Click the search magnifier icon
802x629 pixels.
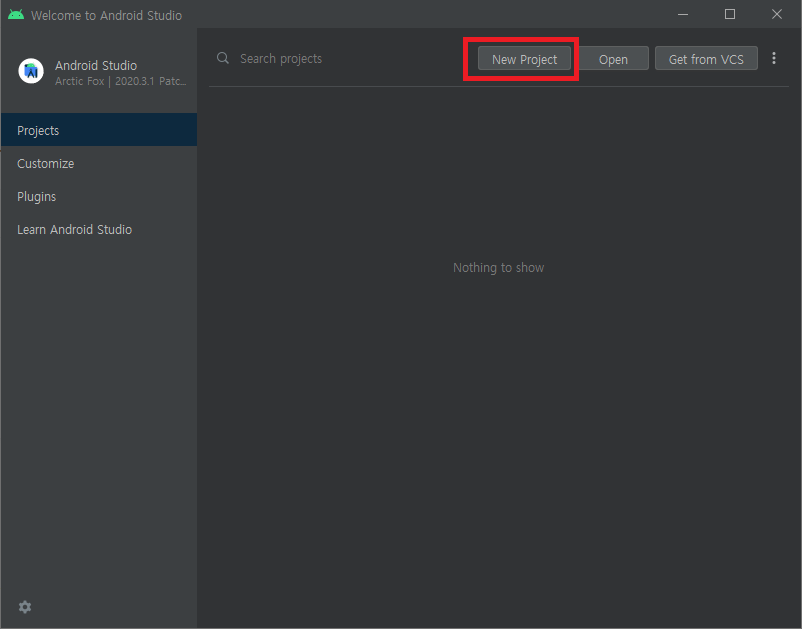[222, 58]
